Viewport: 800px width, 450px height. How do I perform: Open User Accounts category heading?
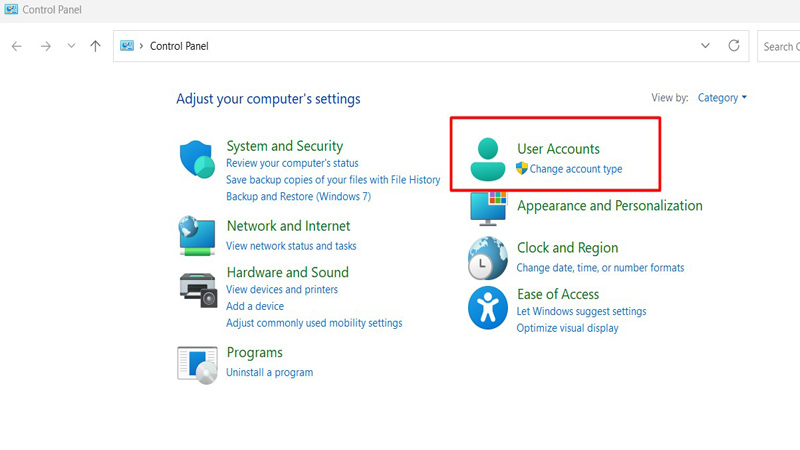558,149
